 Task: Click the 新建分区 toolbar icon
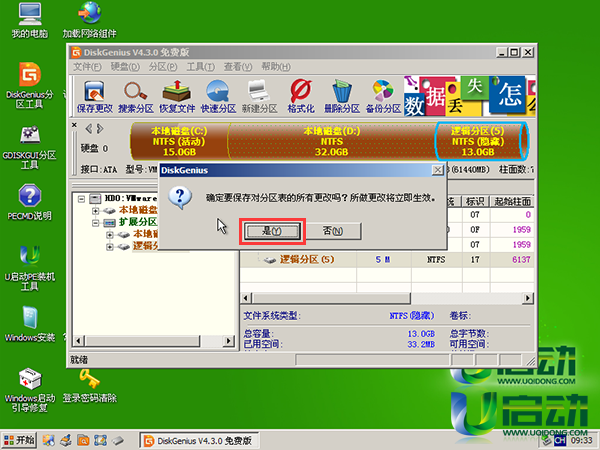point(259,96)
